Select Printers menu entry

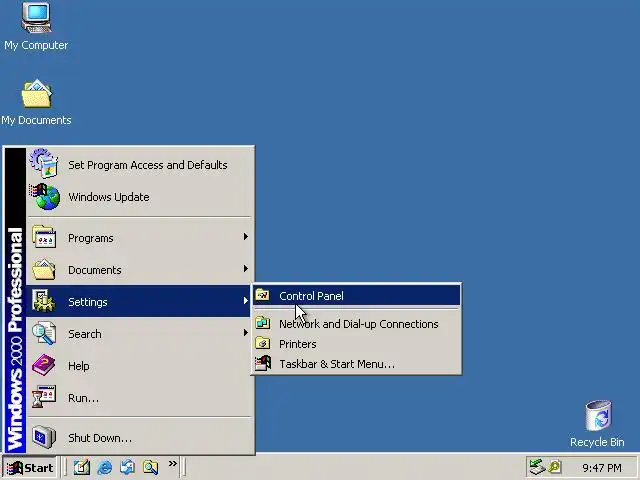(x=357, y=344)
